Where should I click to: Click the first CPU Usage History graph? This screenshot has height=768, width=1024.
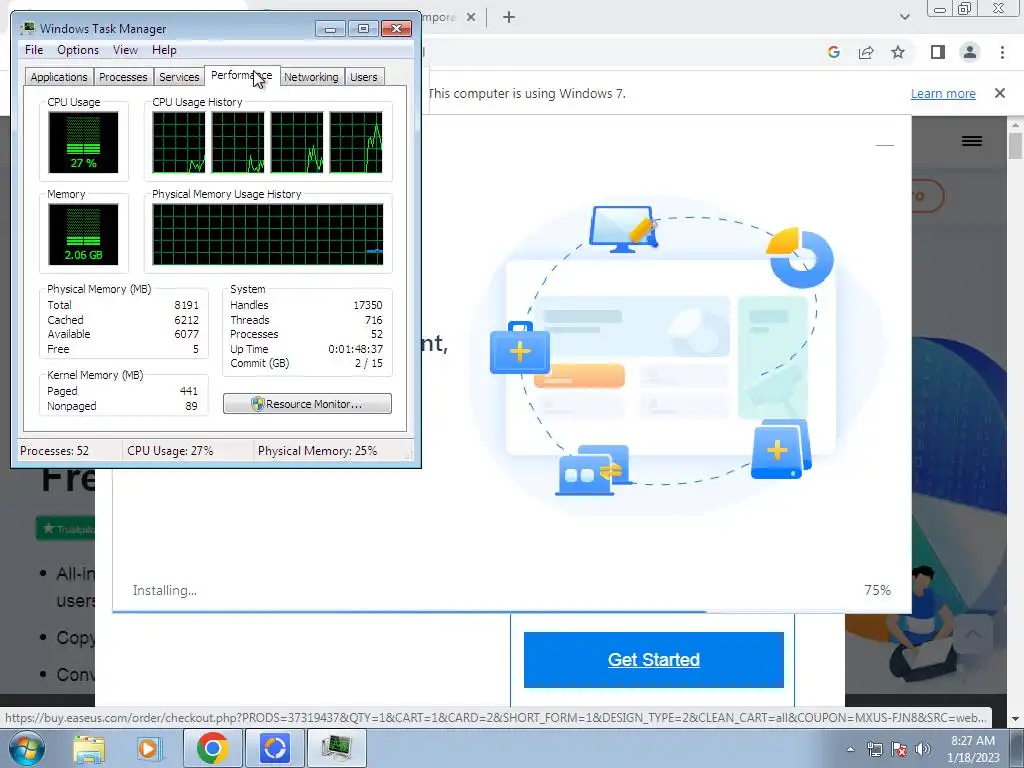coord(178,142)
